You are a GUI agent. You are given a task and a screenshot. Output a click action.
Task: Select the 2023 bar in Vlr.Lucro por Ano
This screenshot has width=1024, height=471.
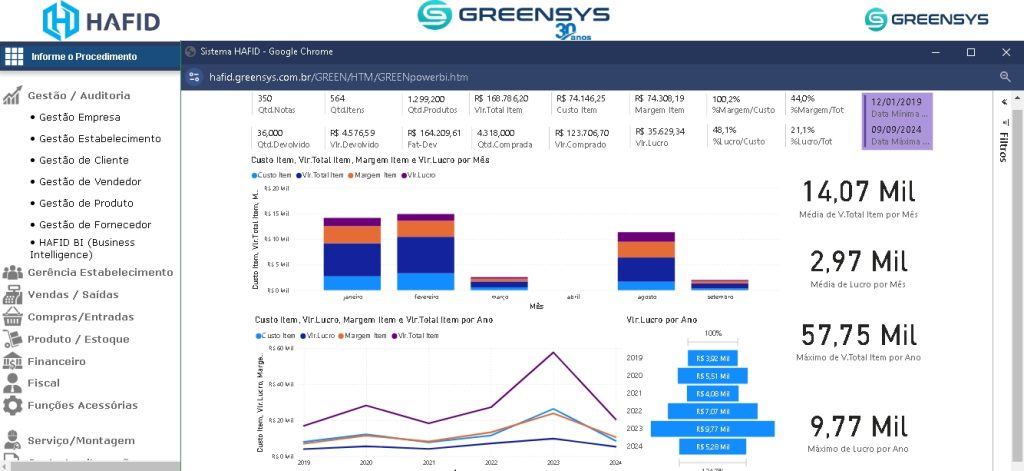pos(712,428)
